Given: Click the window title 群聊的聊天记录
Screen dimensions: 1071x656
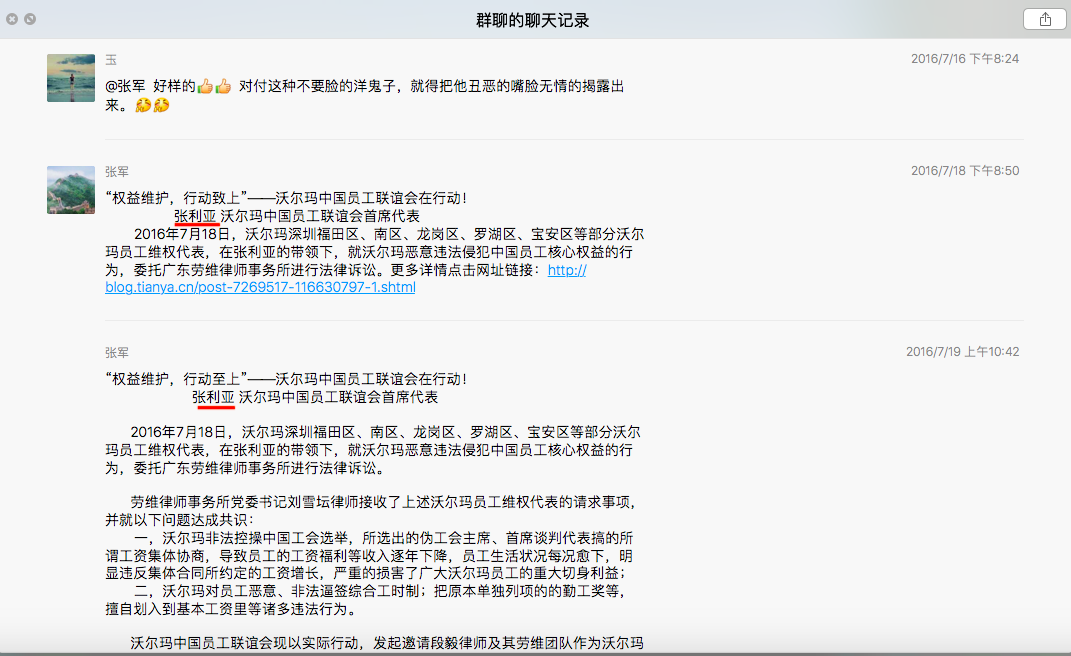Looking at the screenshot, I should [x=533, y=20].
